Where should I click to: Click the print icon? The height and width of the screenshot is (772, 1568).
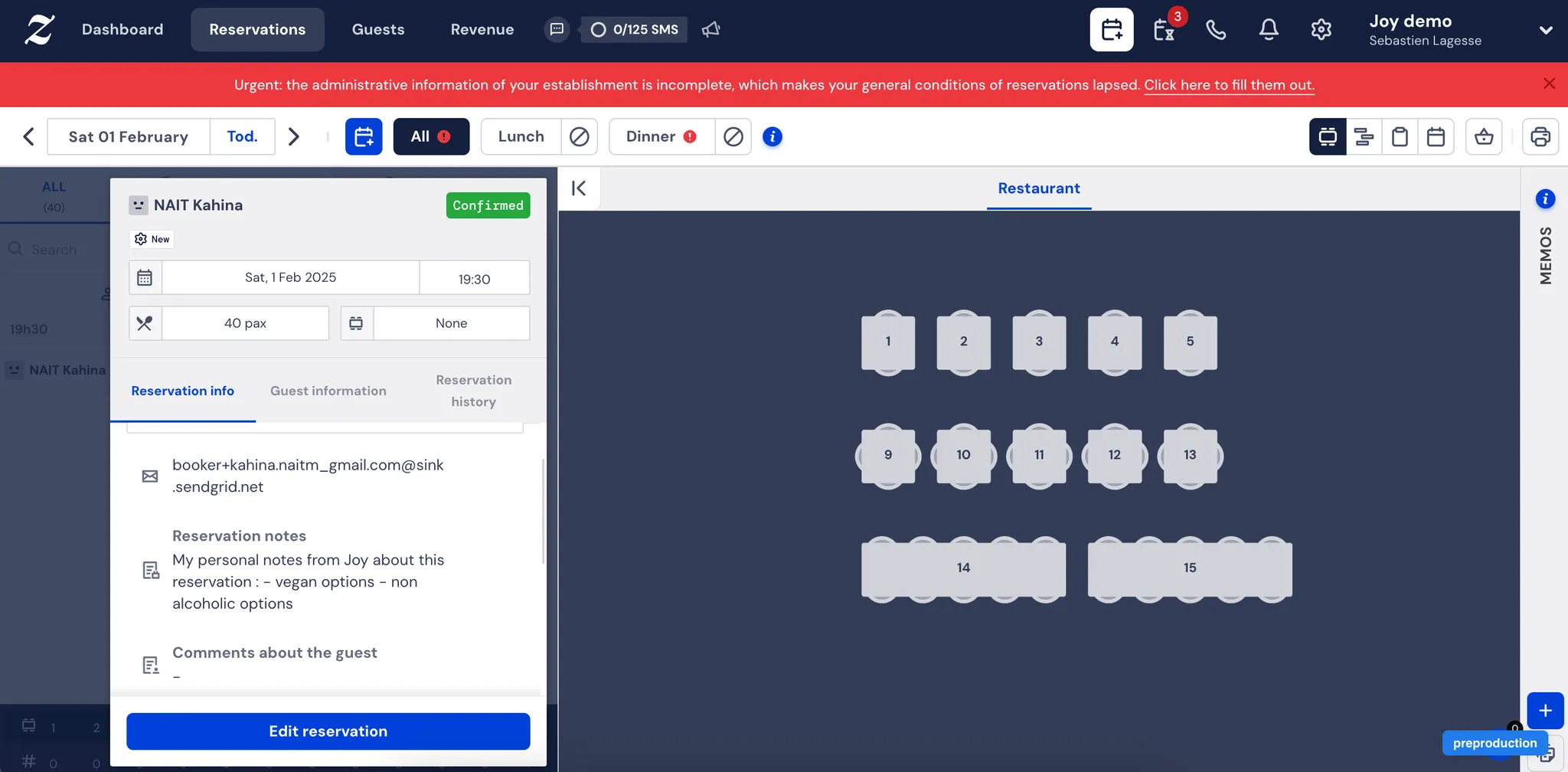tap(1540, 137)
